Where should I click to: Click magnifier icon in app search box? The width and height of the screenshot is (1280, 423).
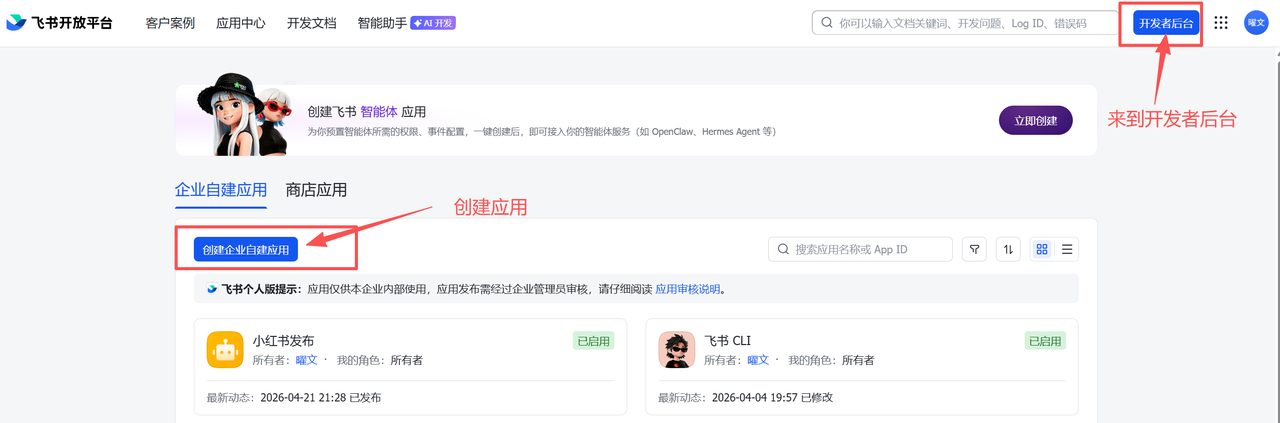[783, 249]
